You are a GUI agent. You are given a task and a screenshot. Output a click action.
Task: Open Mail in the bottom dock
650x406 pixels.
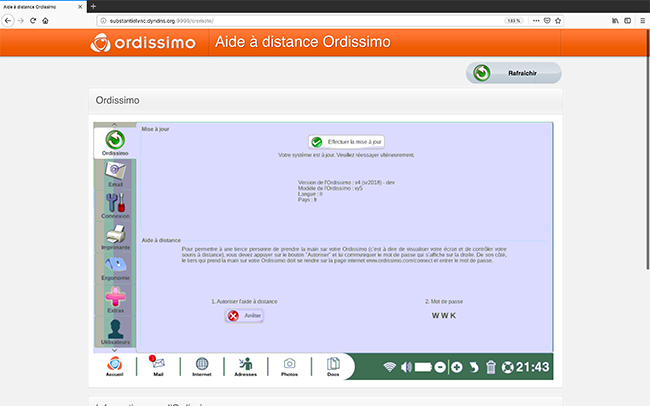(158, 366)
